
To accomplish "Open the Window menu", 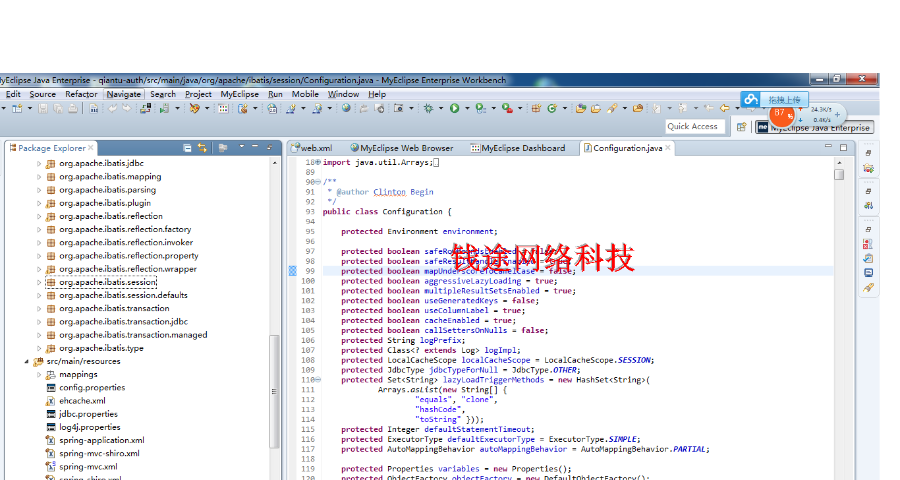I will click(343, 94).
